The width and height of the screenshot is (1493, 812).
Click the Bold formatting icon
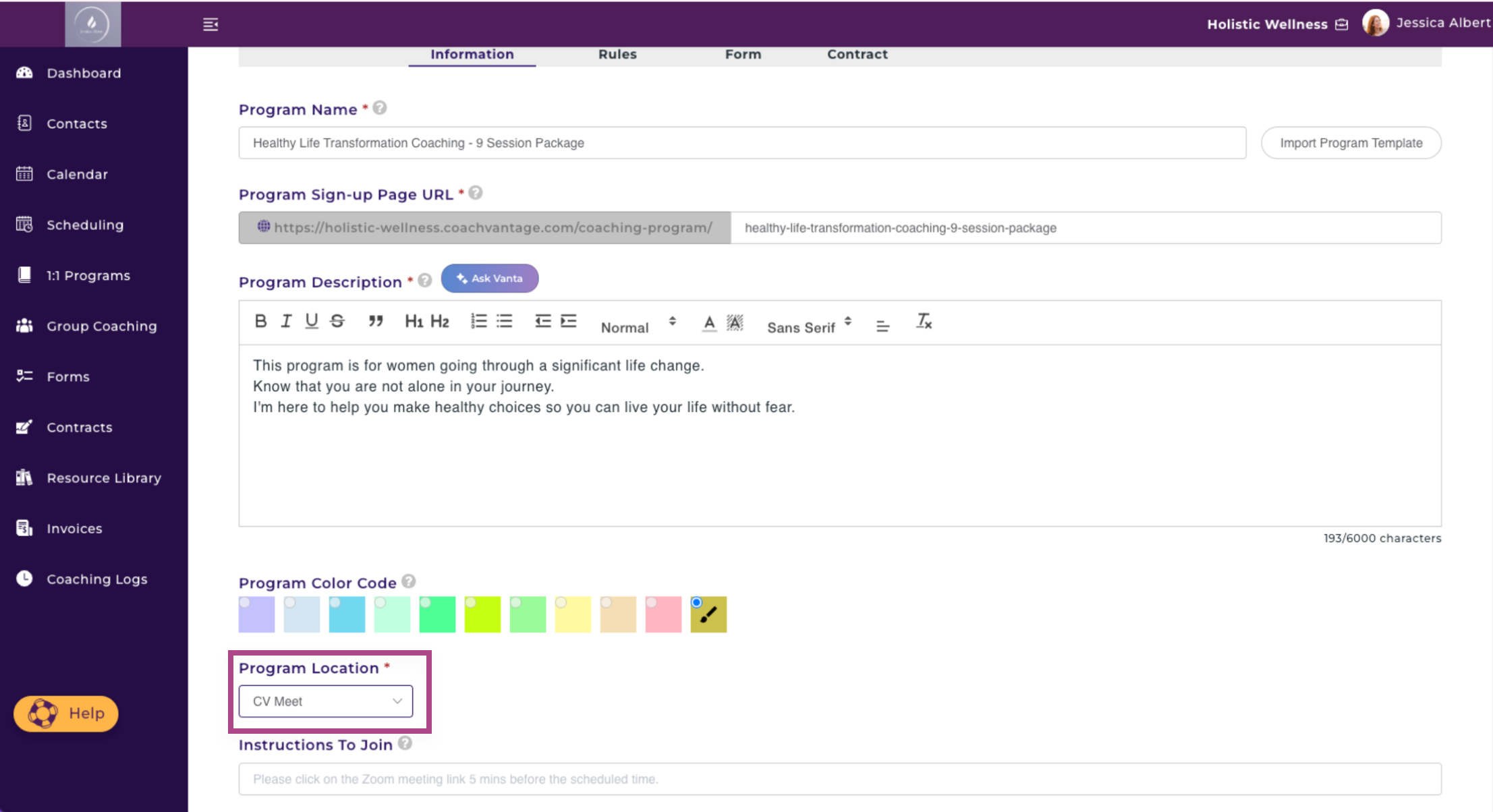click(x=260, y=322)
